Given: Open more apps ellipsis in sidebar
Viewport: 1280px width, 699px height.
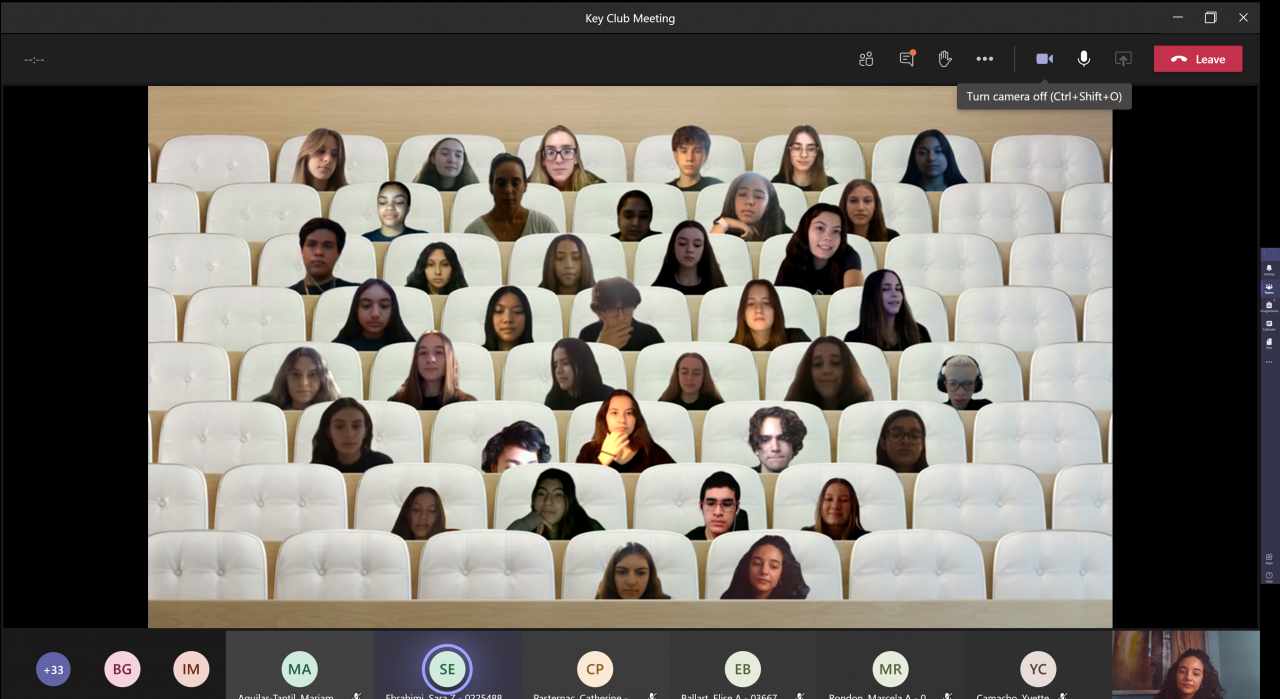Looking at the screenshot, I should [1269, 362].
